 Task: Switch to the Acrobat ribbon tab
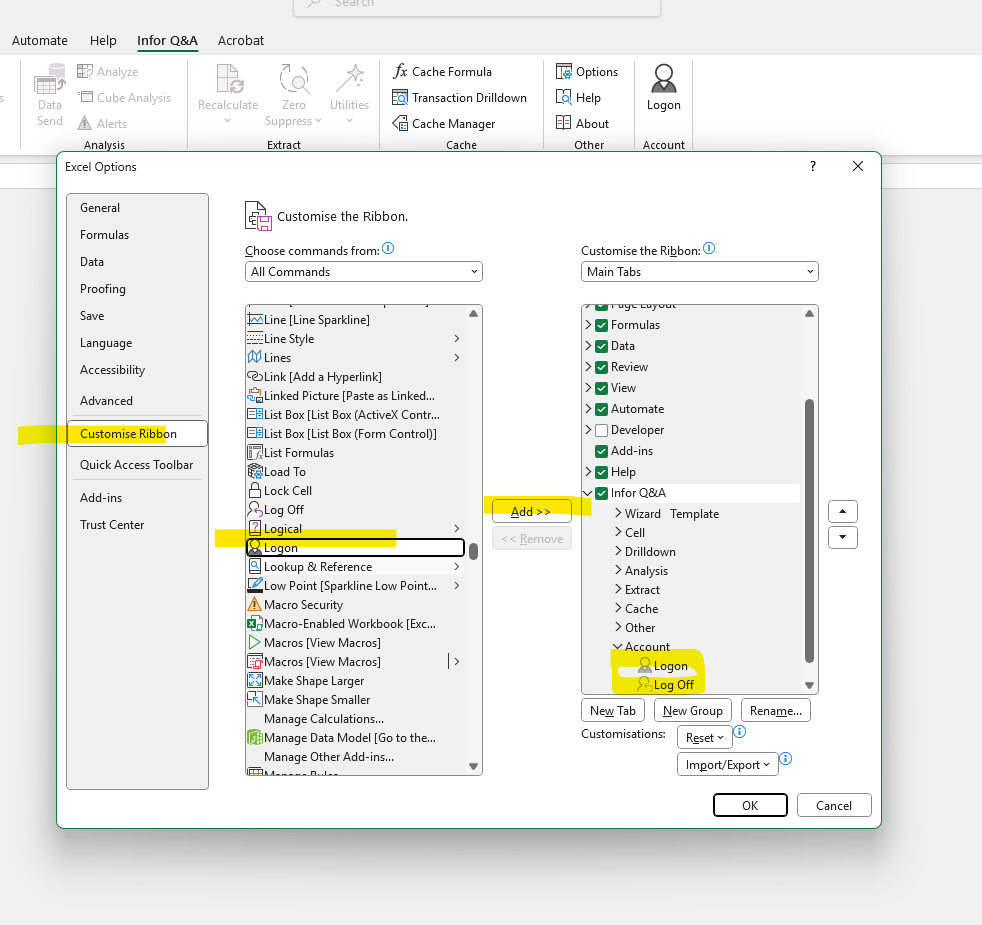click(x=240, y=41)
